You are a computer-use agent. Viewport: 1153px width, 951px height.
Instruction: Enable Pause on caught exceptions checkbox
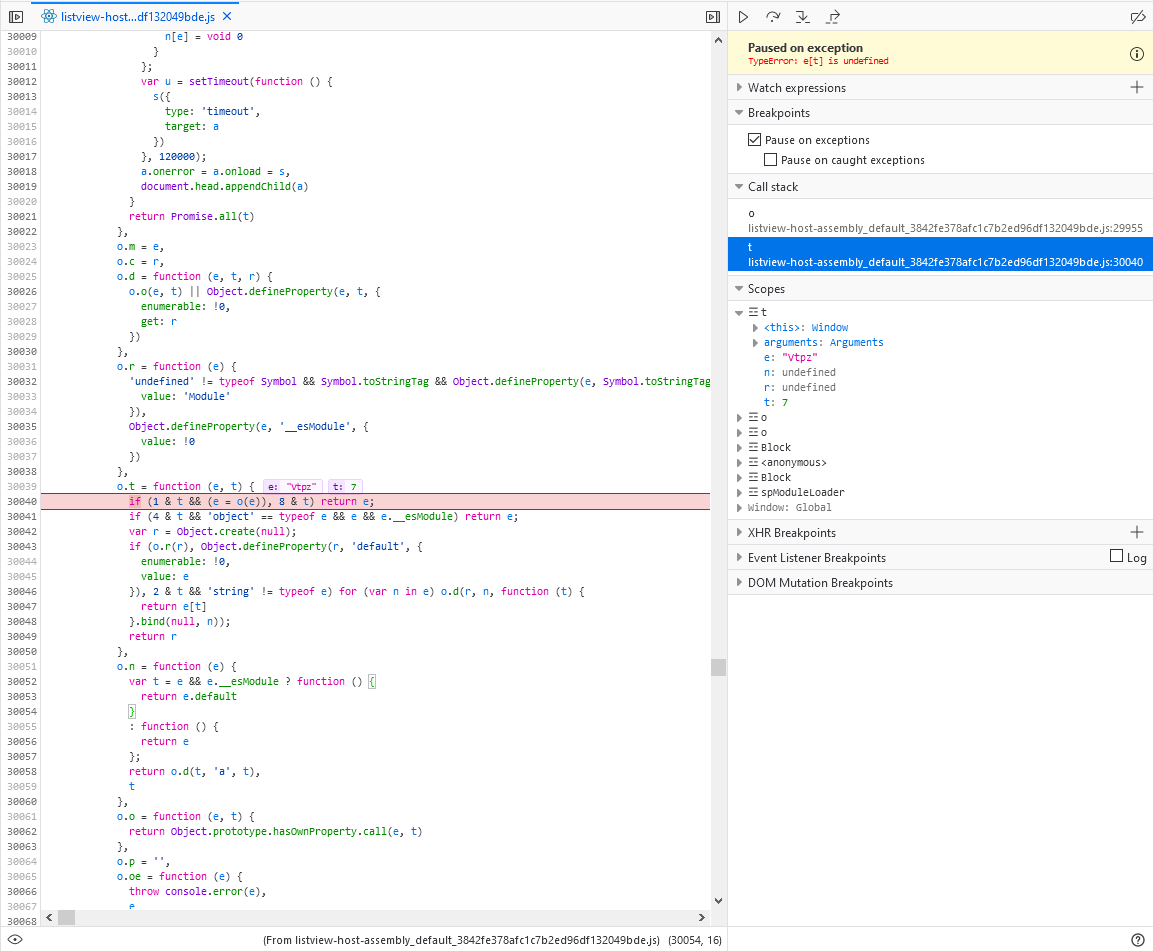[771, 160]
